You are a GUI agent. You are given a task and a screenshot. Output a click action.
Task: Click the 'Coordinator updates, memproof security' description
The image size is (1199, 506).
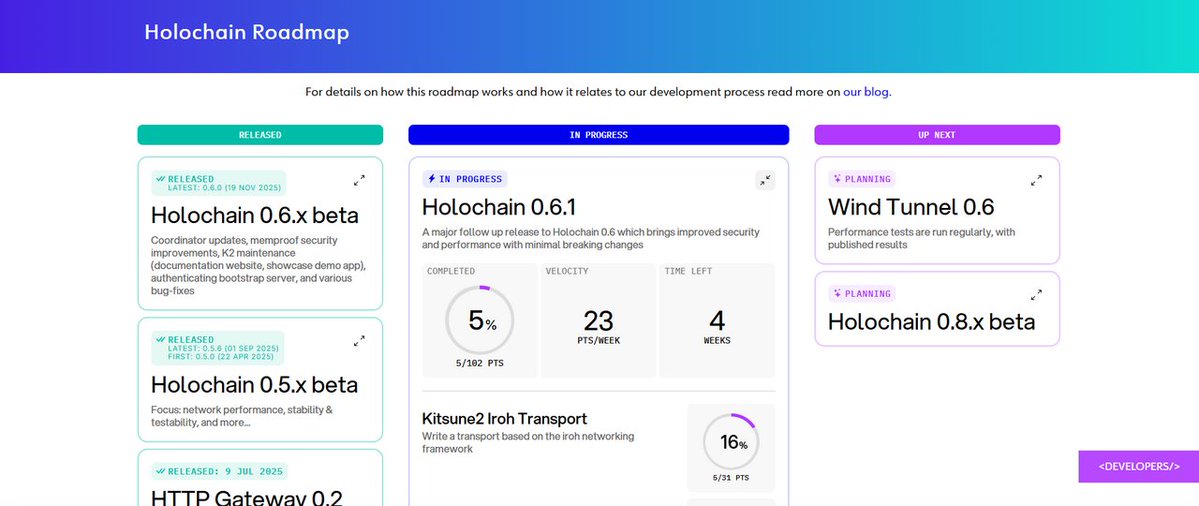pos(258,265)
